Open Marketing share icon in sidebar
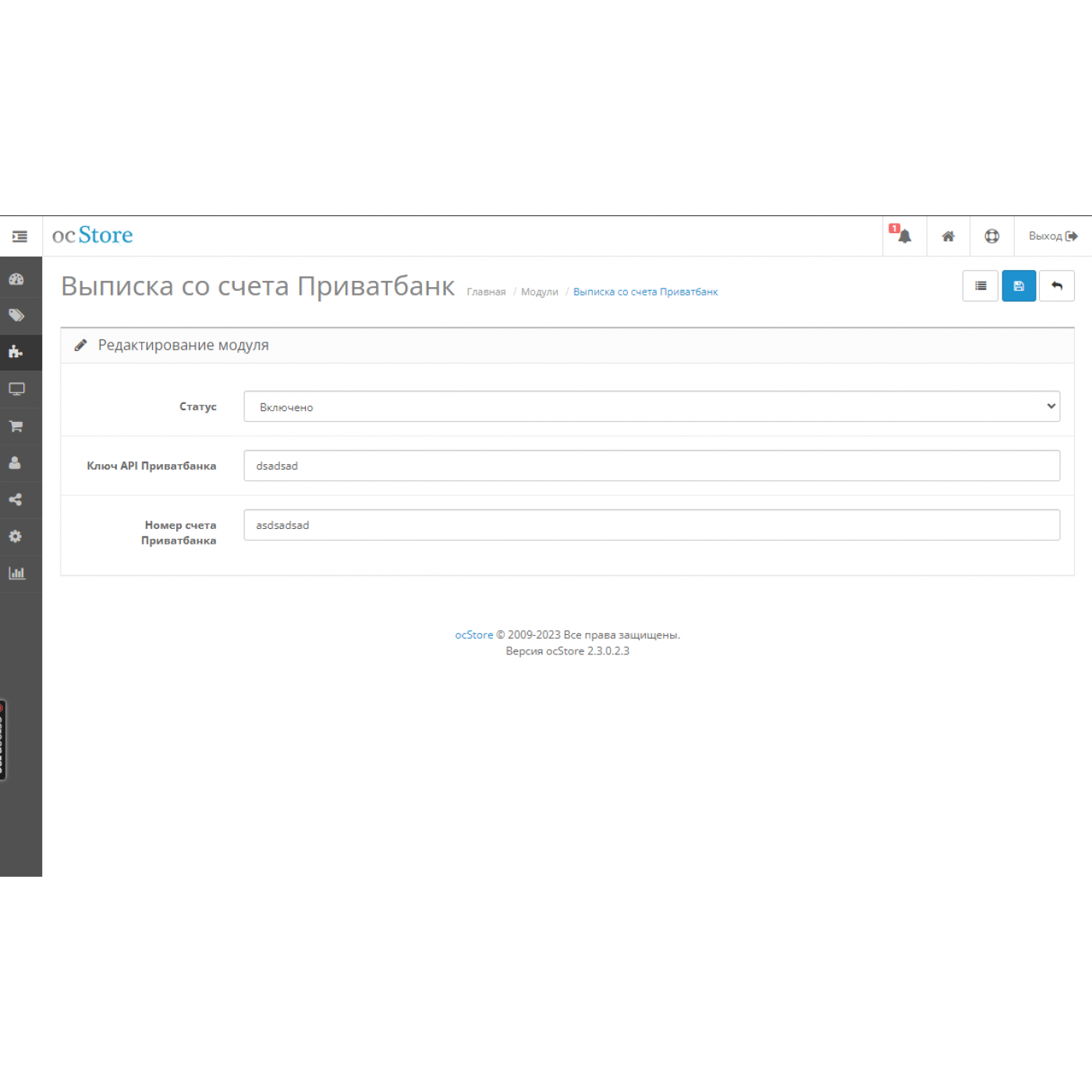Viewport: 1092px width, 1092px height. (16, 499)
